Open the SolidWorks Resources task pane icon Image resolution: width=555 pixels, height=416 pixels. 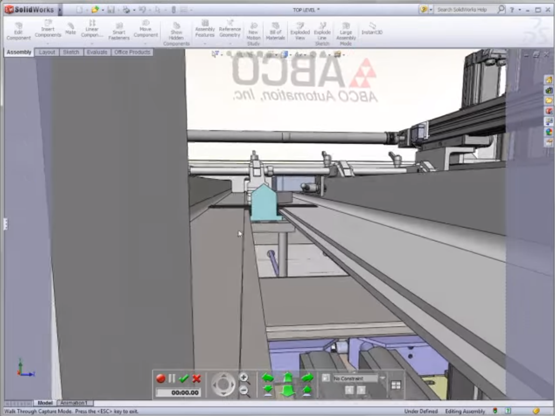(x=549, y=80)
